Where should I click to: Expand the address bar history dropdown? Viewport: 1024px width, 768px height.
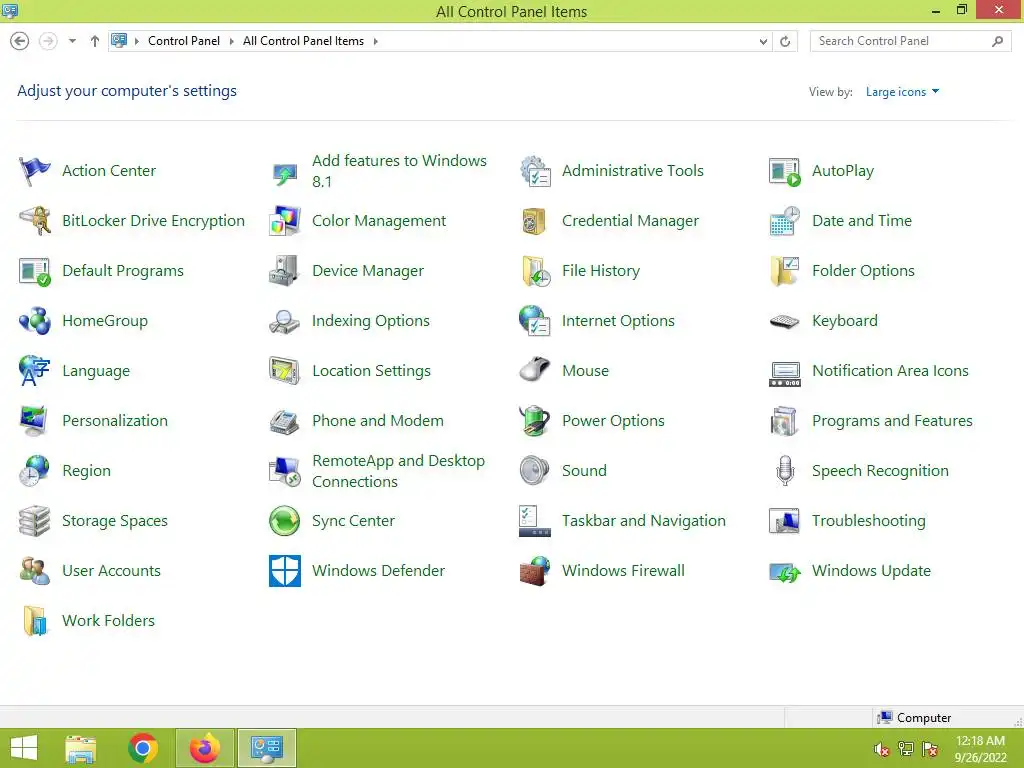click(763, 41)
